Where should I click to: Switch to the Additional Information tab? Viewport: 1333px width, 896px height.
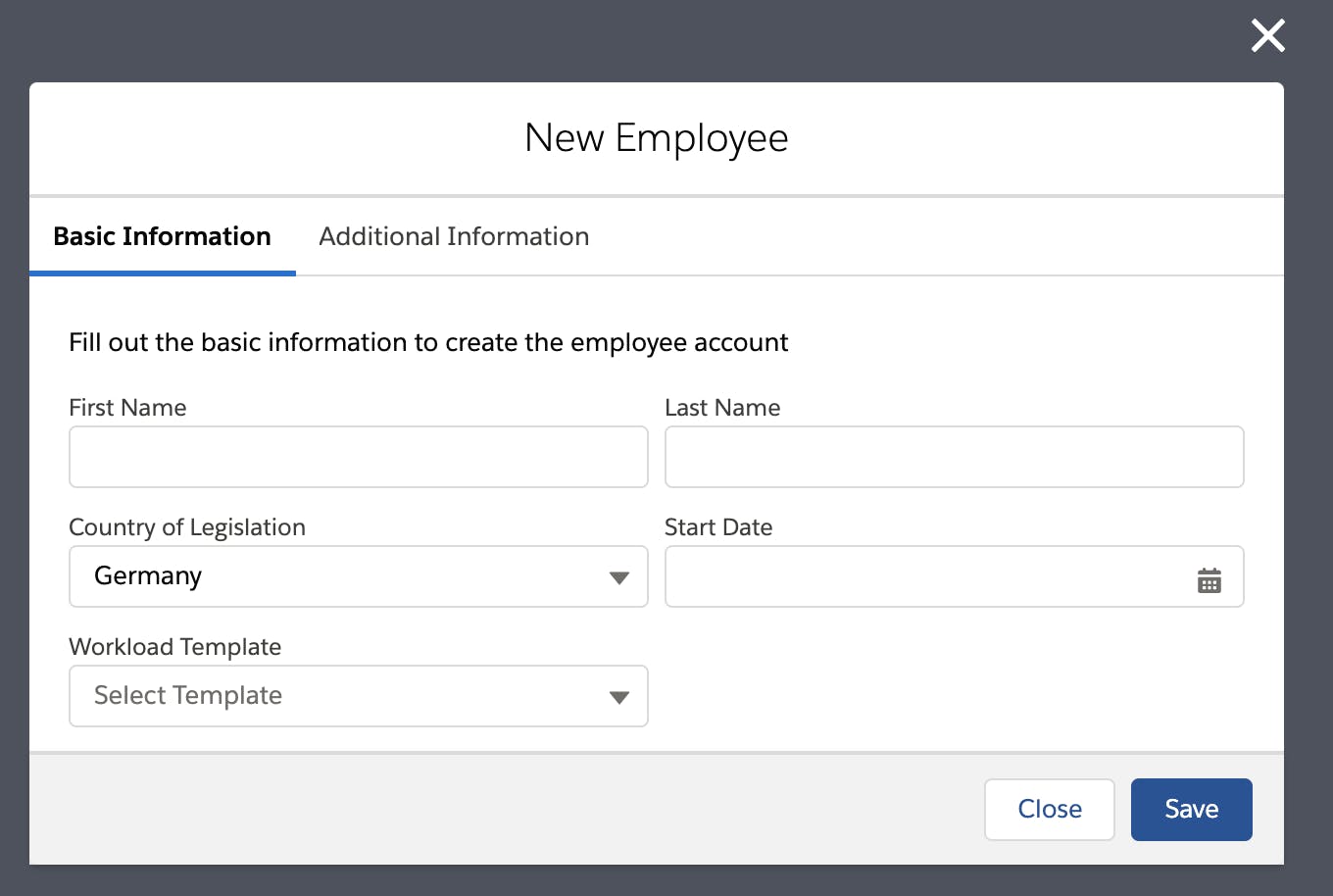[x=454, y=236]
